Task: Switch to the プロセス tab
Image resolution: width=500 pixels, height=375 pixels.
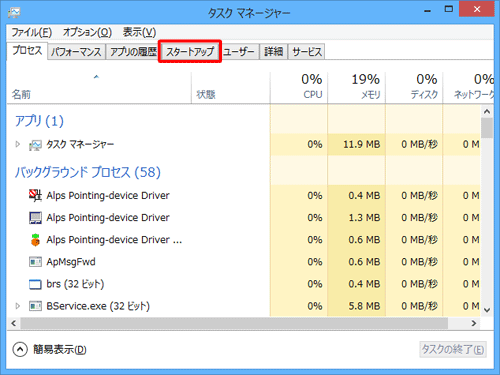Action: [27, 51]
